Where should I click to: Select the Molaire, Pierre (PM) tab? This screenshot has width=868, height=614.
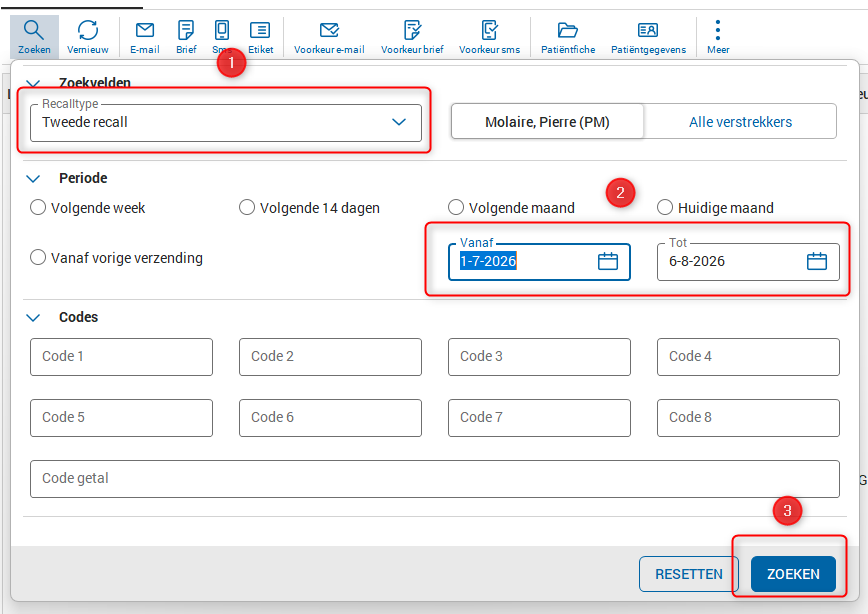[x=547, y=122]
